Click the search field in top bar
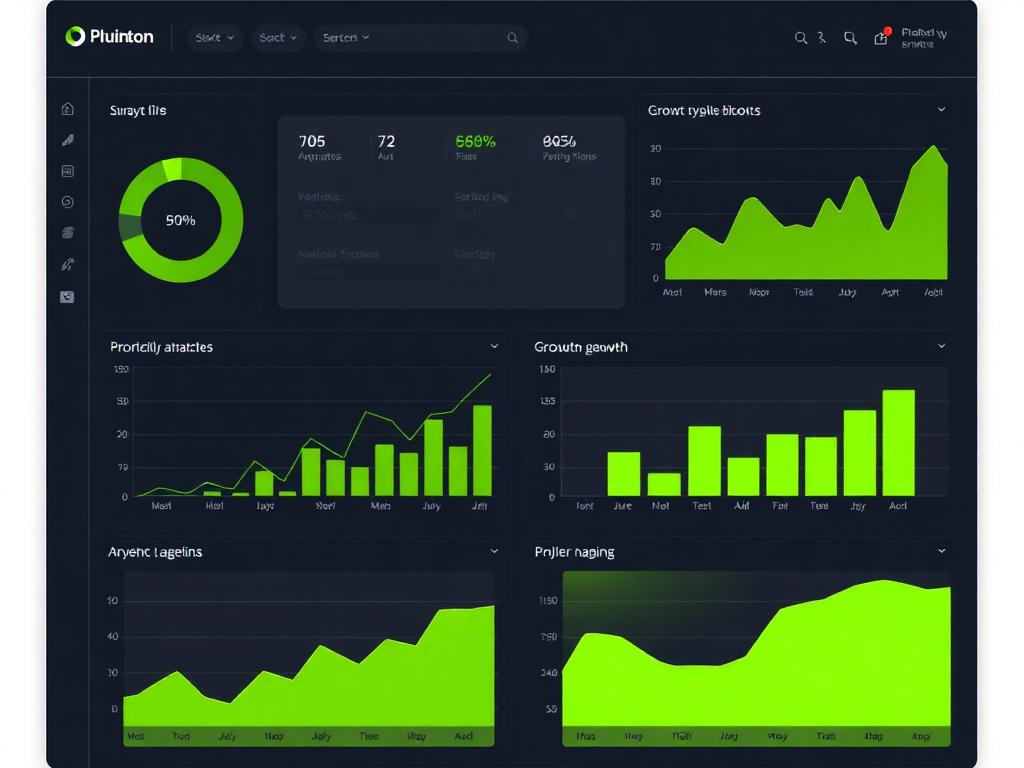 click(x=420, y=38)
